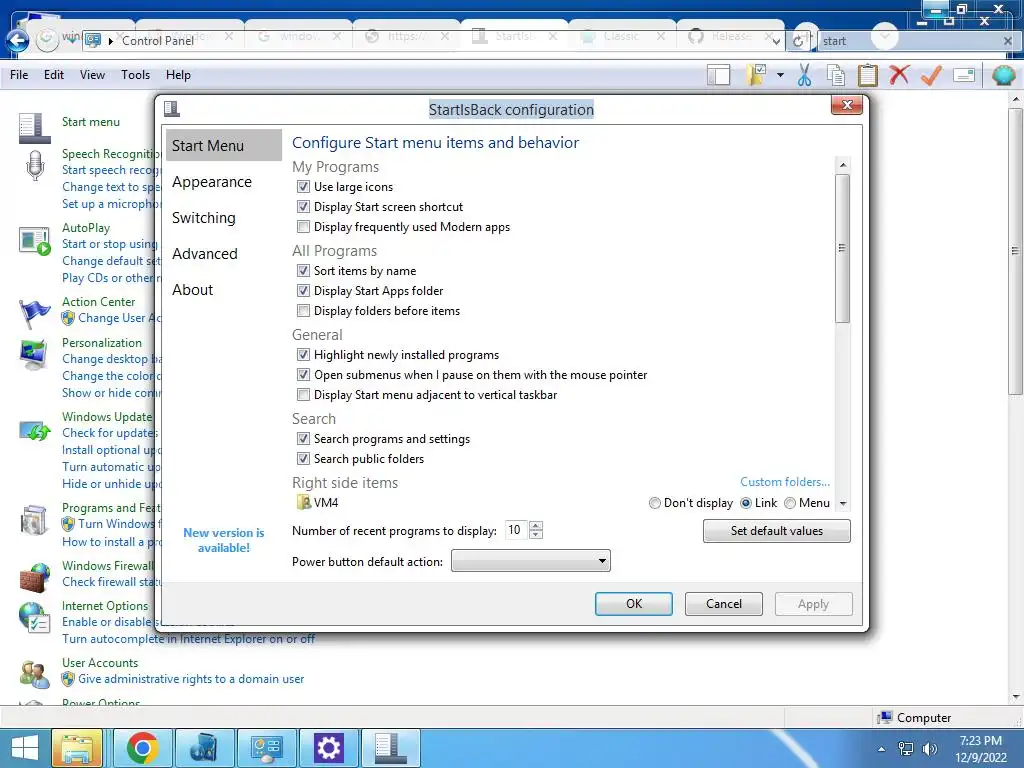
Task: Select Menu radio option for VM4
Action: 790,504
